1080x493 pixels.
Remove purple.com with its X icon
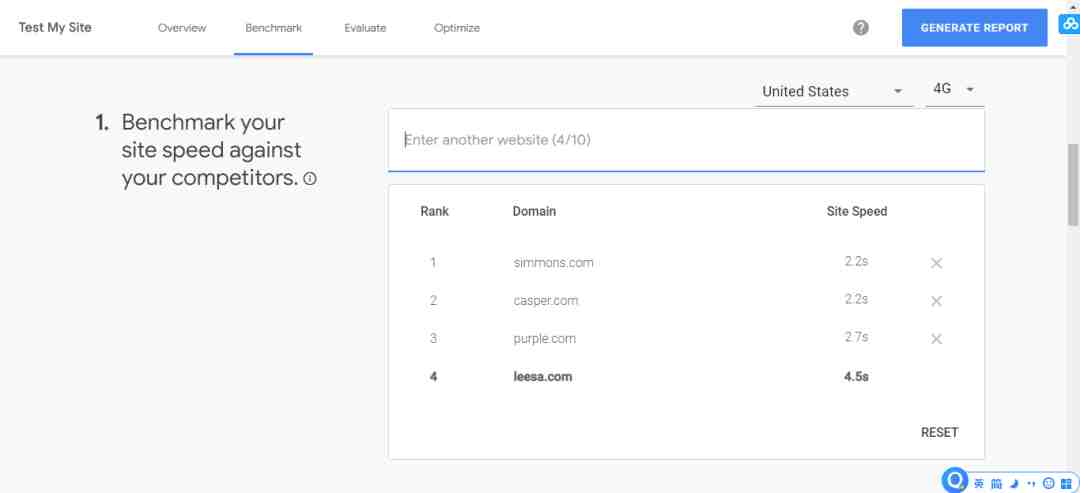(936, 339)
